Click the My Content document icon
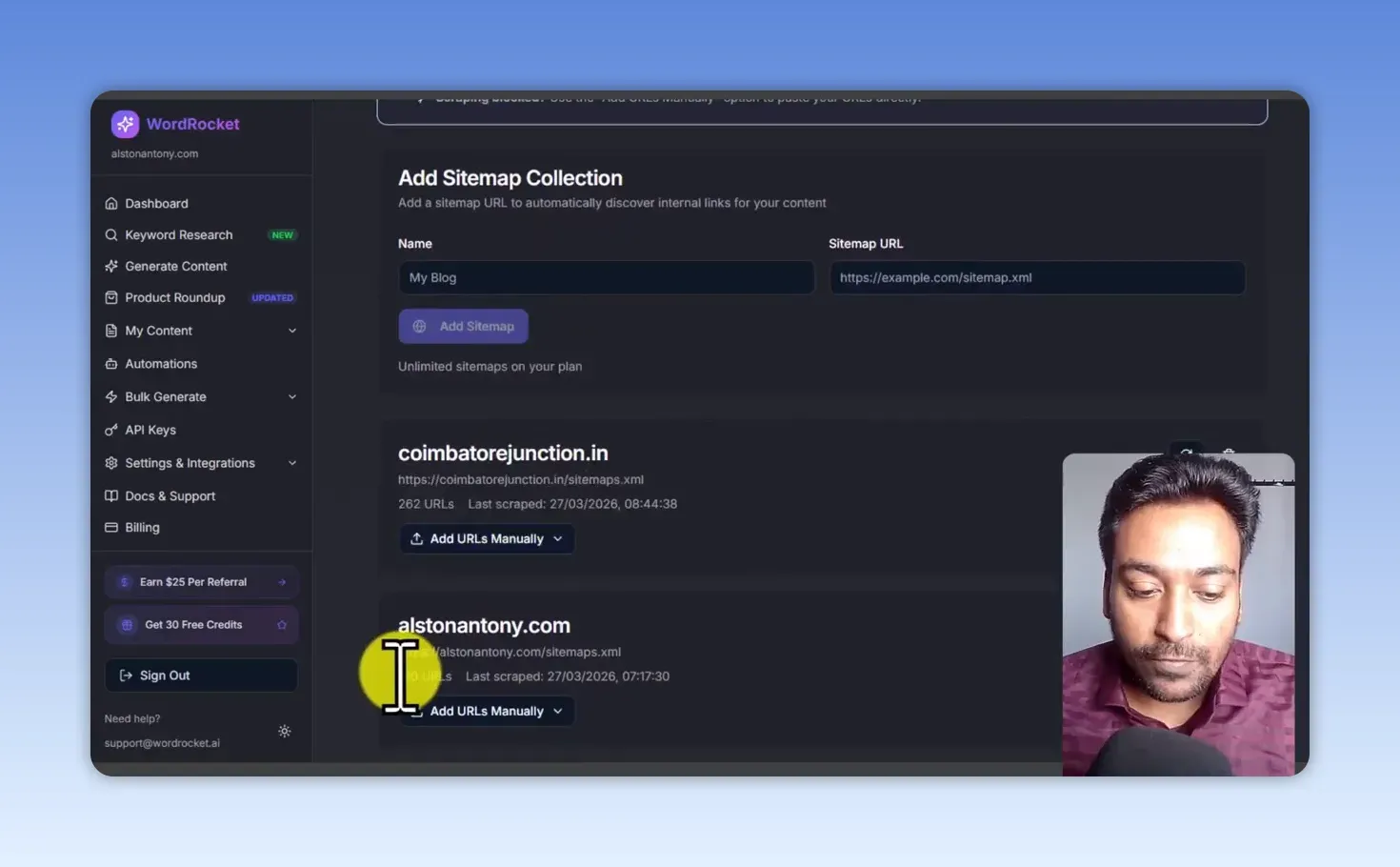1400x867 pixels. [x=111, y=331]
